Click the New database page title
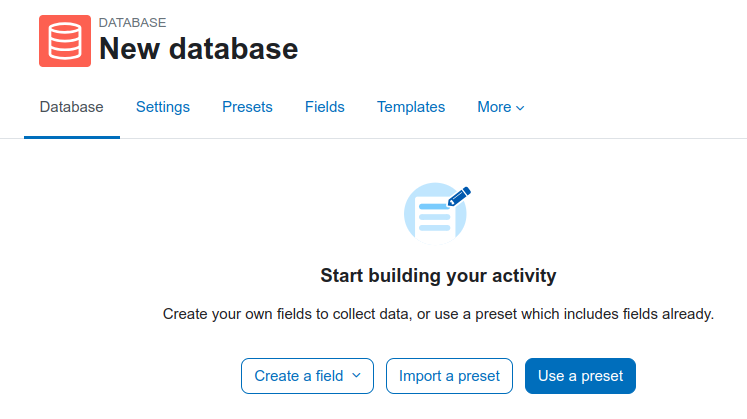Image resolution: width=747 pixels, height=419 pixels. click(198, 49)
